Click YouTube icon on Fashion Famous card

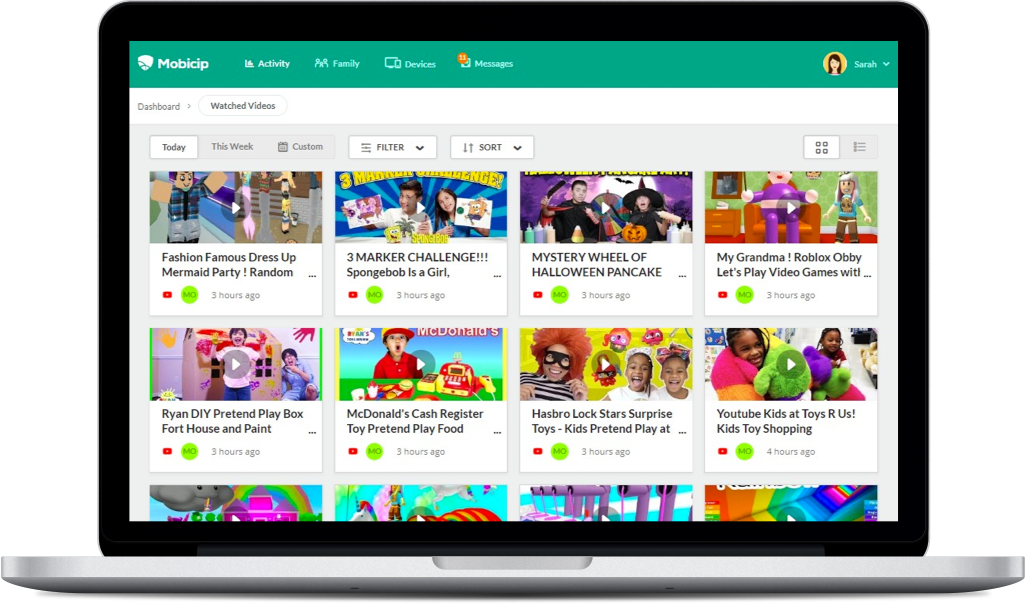coord(168,295)
